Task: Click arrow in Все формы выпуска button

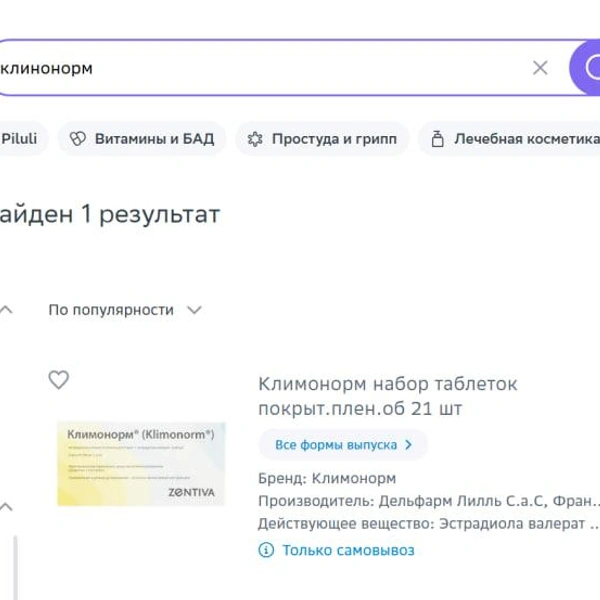Action: pyautogui.click(x=408, y=445)
